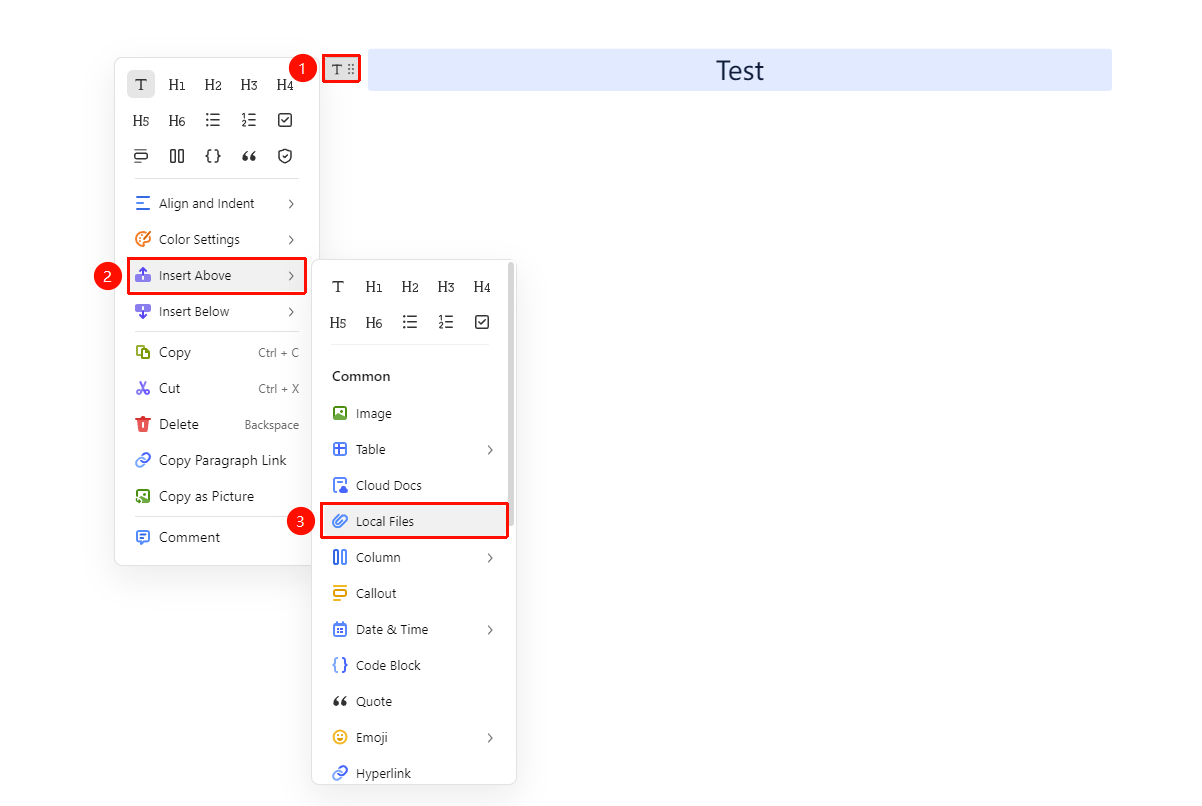This screenshot has width=1202, height=806.
Task: Expand the Column option in Common list
Action: click(x=414, y=558)
